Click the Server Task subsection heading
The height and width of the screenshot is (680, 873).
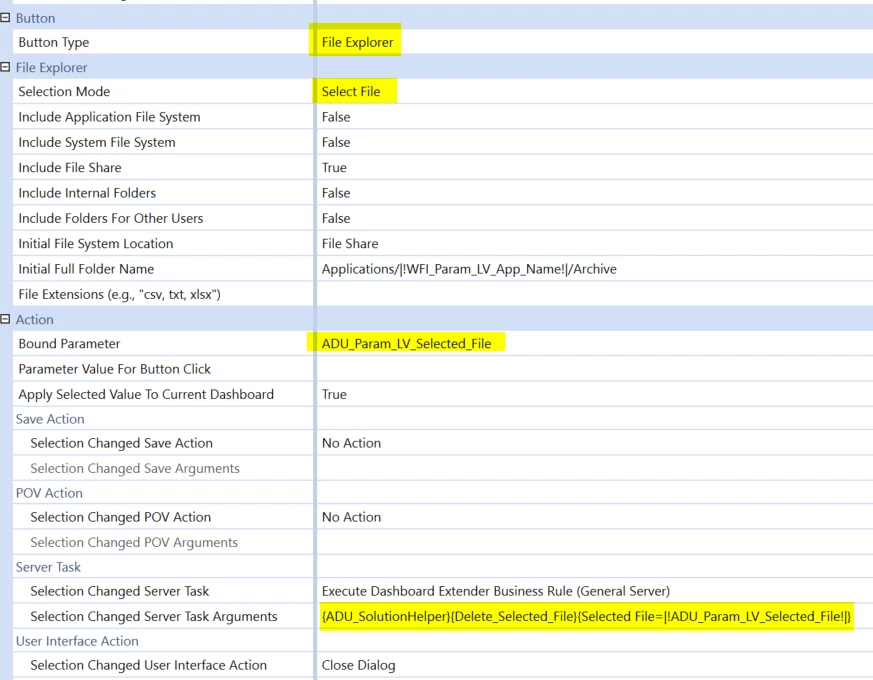[48, 567]
